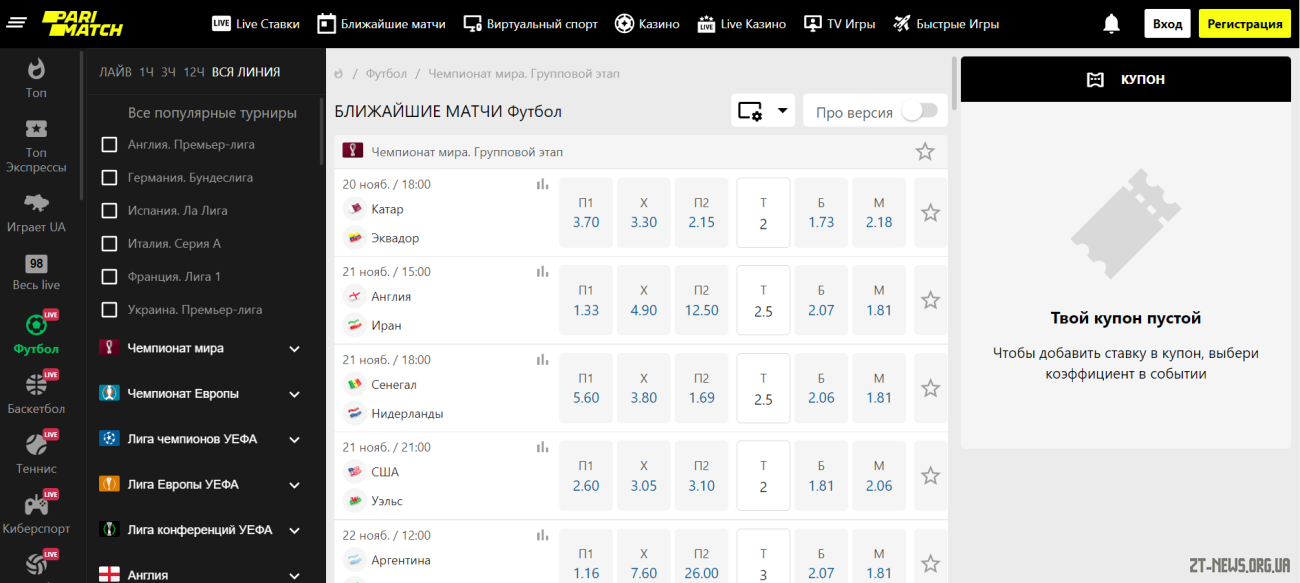Open Быстрые Игры menu item
The width and height of the screenshot is (1300, 583).
945,24
